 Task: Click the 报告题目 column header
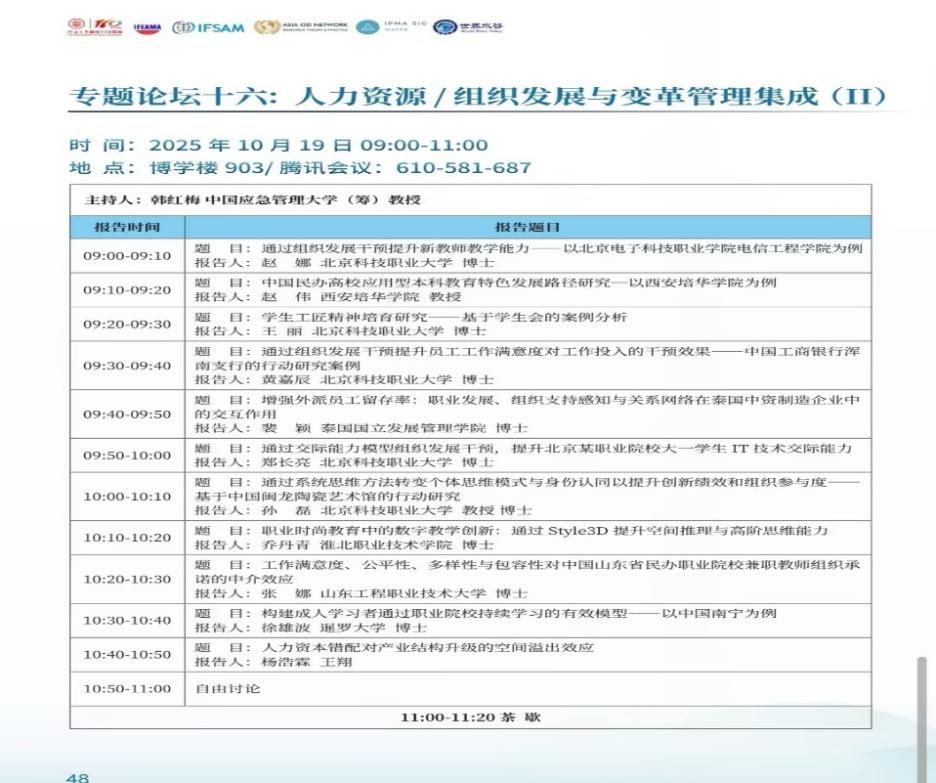tap(527, 227)
